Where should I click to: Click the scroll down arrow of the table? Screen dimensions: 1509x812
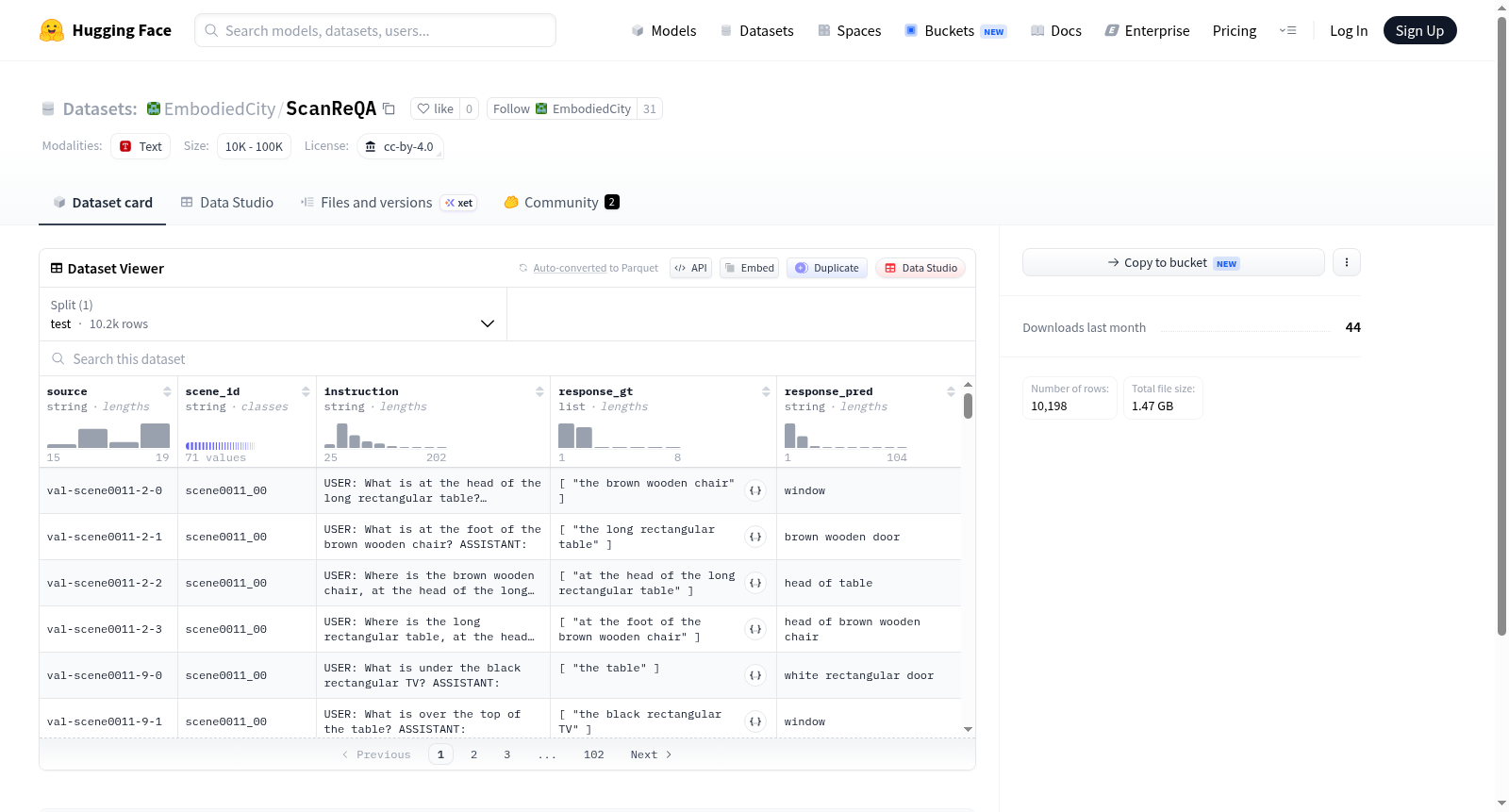968,729
